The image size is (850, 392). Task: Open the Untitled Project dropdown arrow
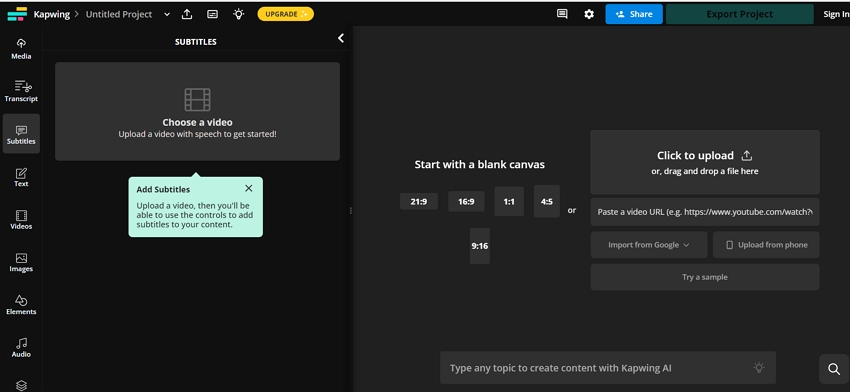click(166, 14)
